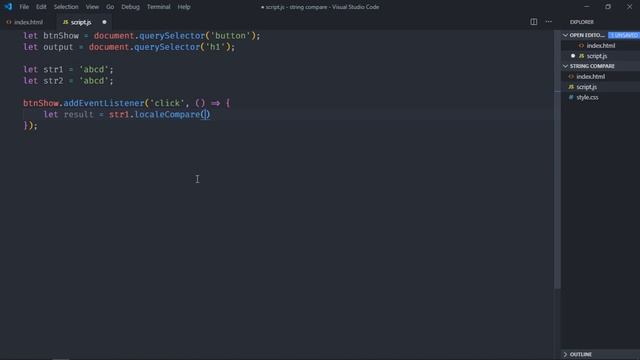Screen dimensions: 640x360
Task: Click the result variable name
Action: pyautogui.click(x=78, y=115)
